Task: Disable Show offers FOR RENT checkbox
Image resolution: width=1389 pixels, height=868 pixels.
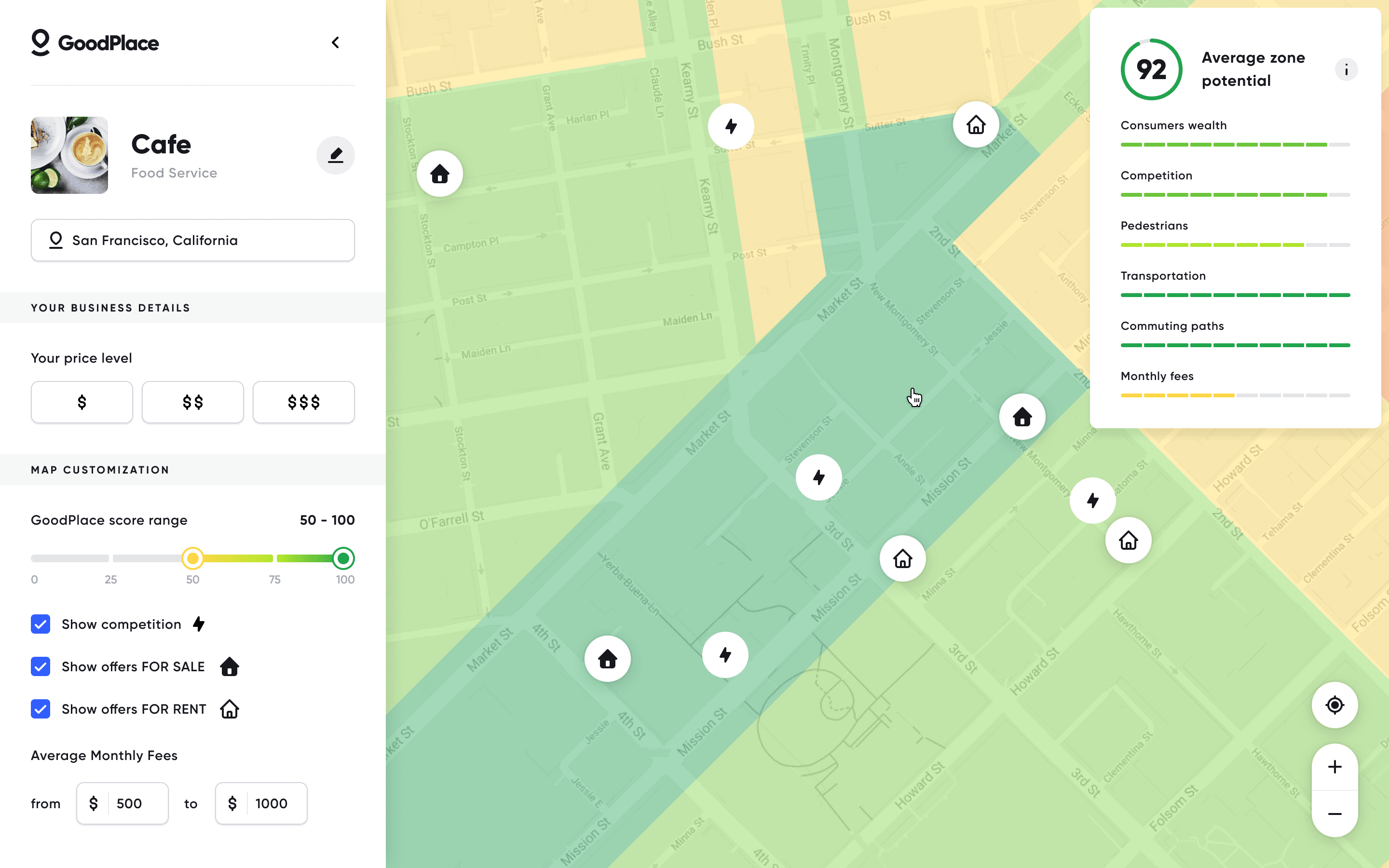Action: (40, 709)
